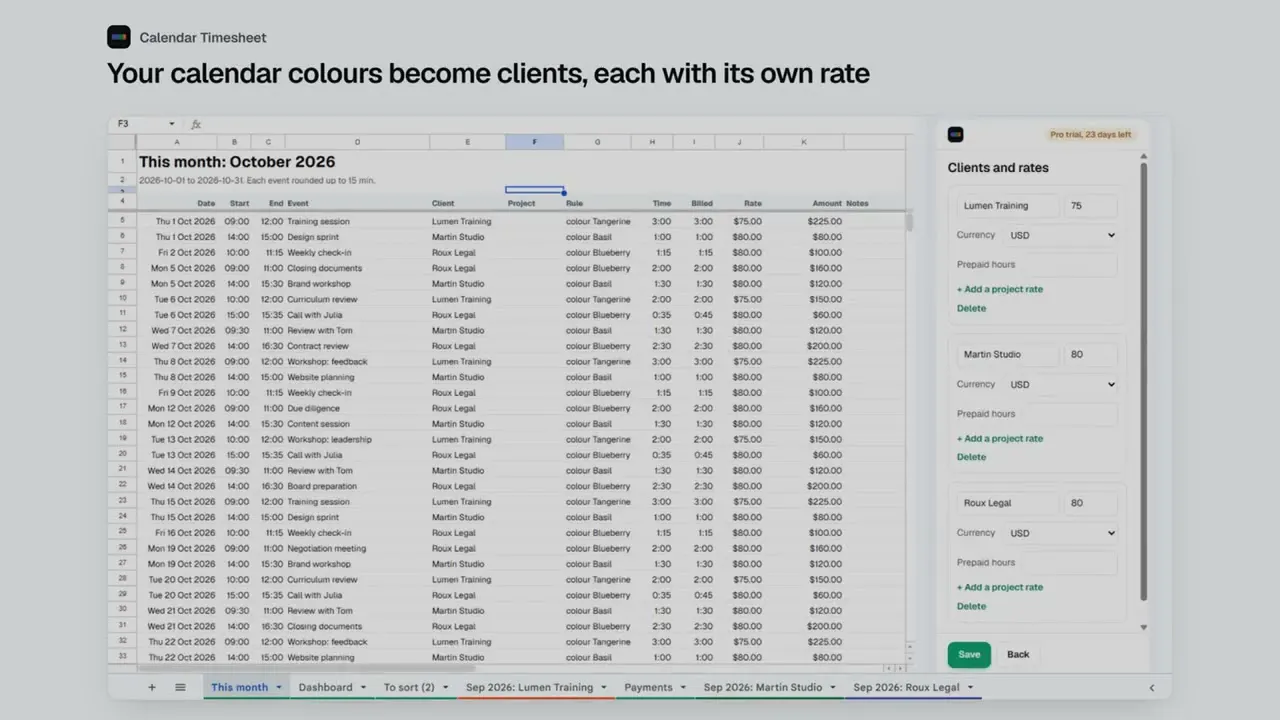Click the Calendar Timesheet logo in sidebar
Screen dimensions: 1280x720
click(955, 134)
